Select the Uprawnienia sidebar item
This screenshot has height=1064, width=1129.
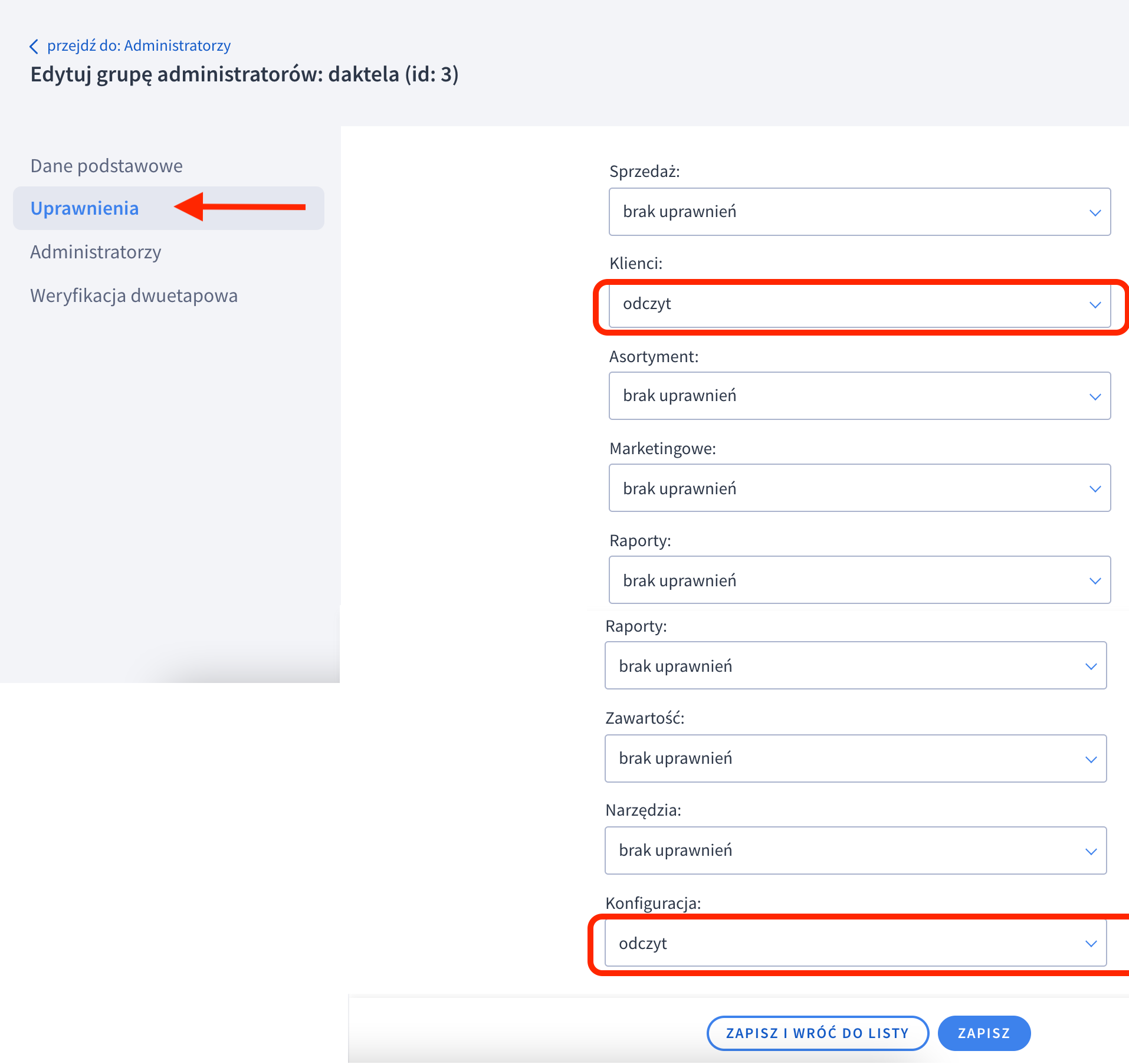pos(85,208)
